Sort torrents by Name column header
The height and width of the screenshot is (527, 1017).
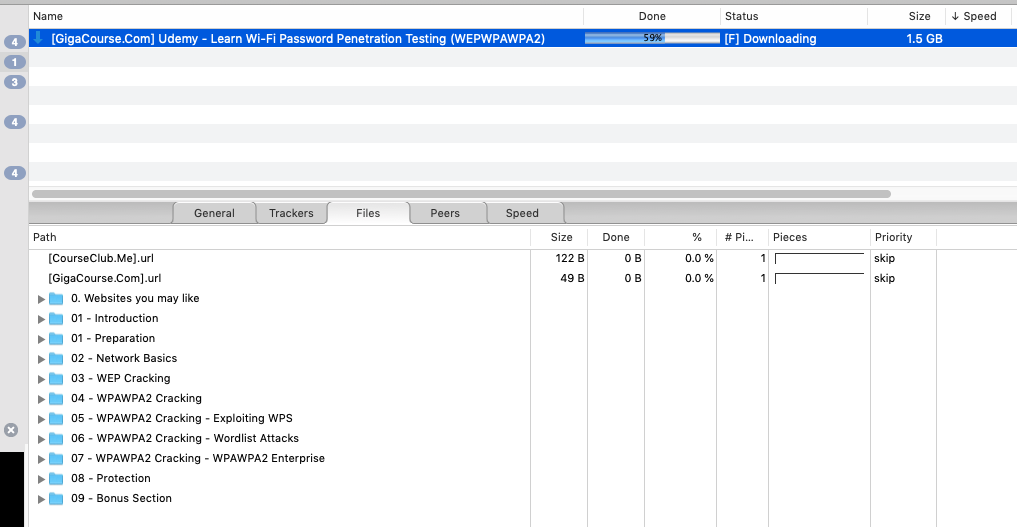tap(306, 16)
